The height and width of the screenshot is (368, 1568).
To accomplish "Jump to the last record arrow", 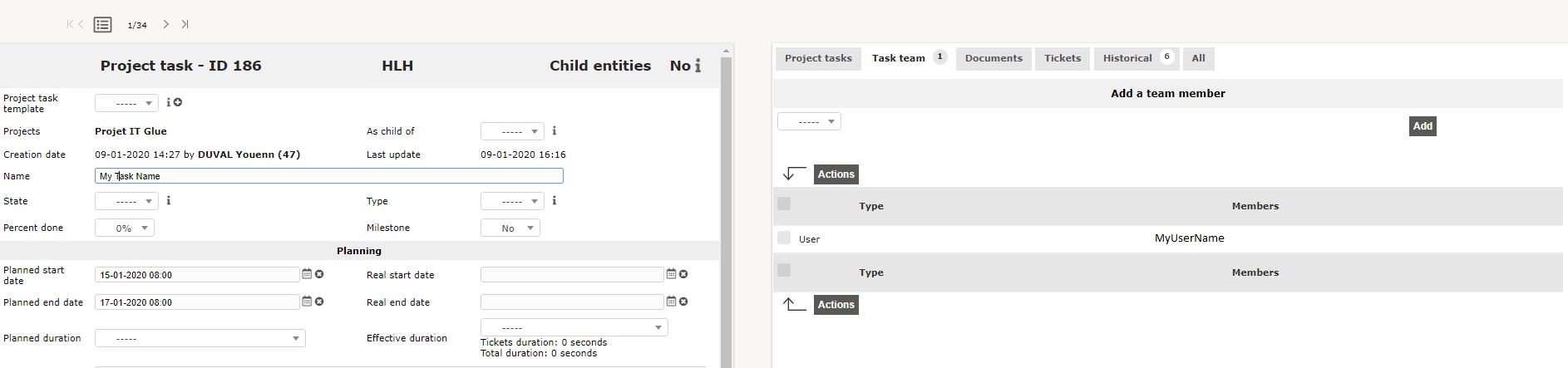I will [x=185, y=24].
